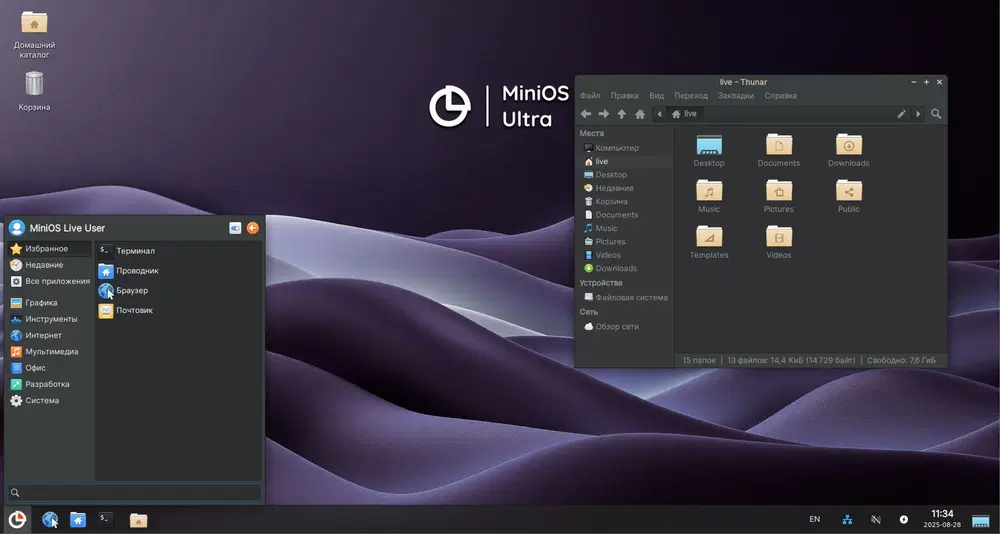Select the Documents folder icon in file view
This screenshot has width=1000, height=534.
[779, 145]
